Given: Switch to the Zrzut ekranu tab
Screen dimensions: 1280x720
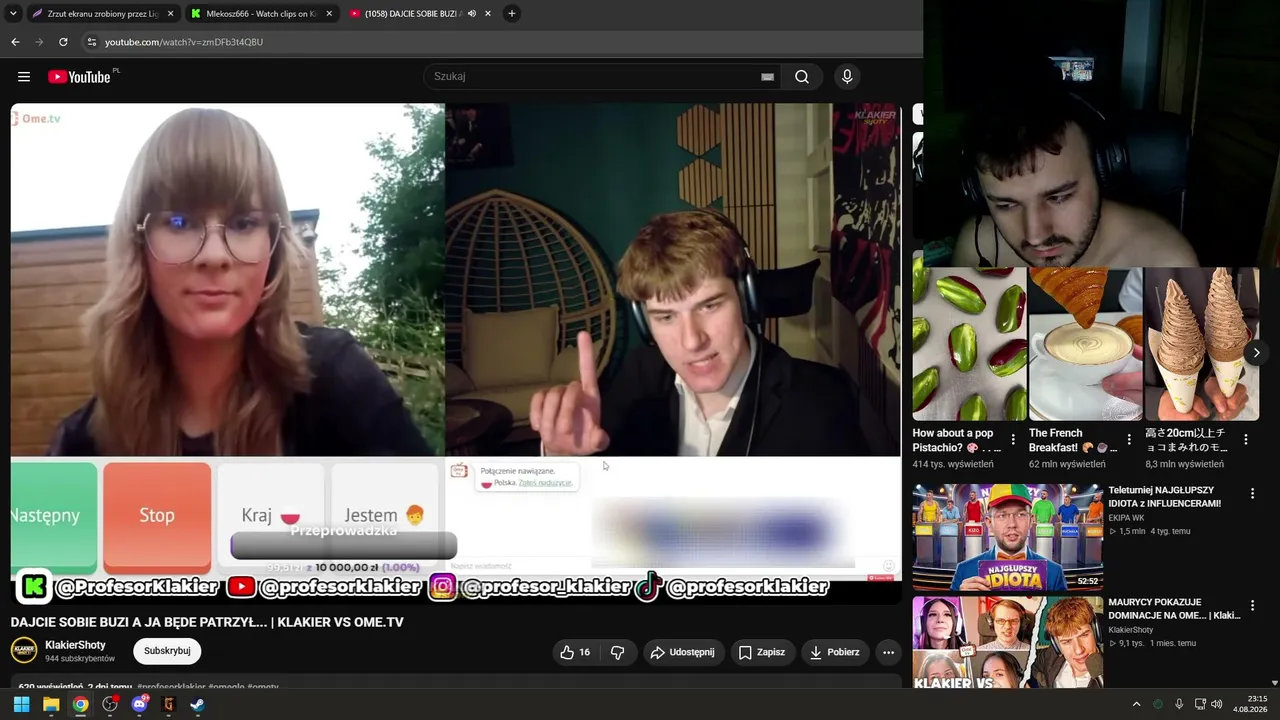Looking at the screenshot, I should pyautogui.click(x=103, y=14).
